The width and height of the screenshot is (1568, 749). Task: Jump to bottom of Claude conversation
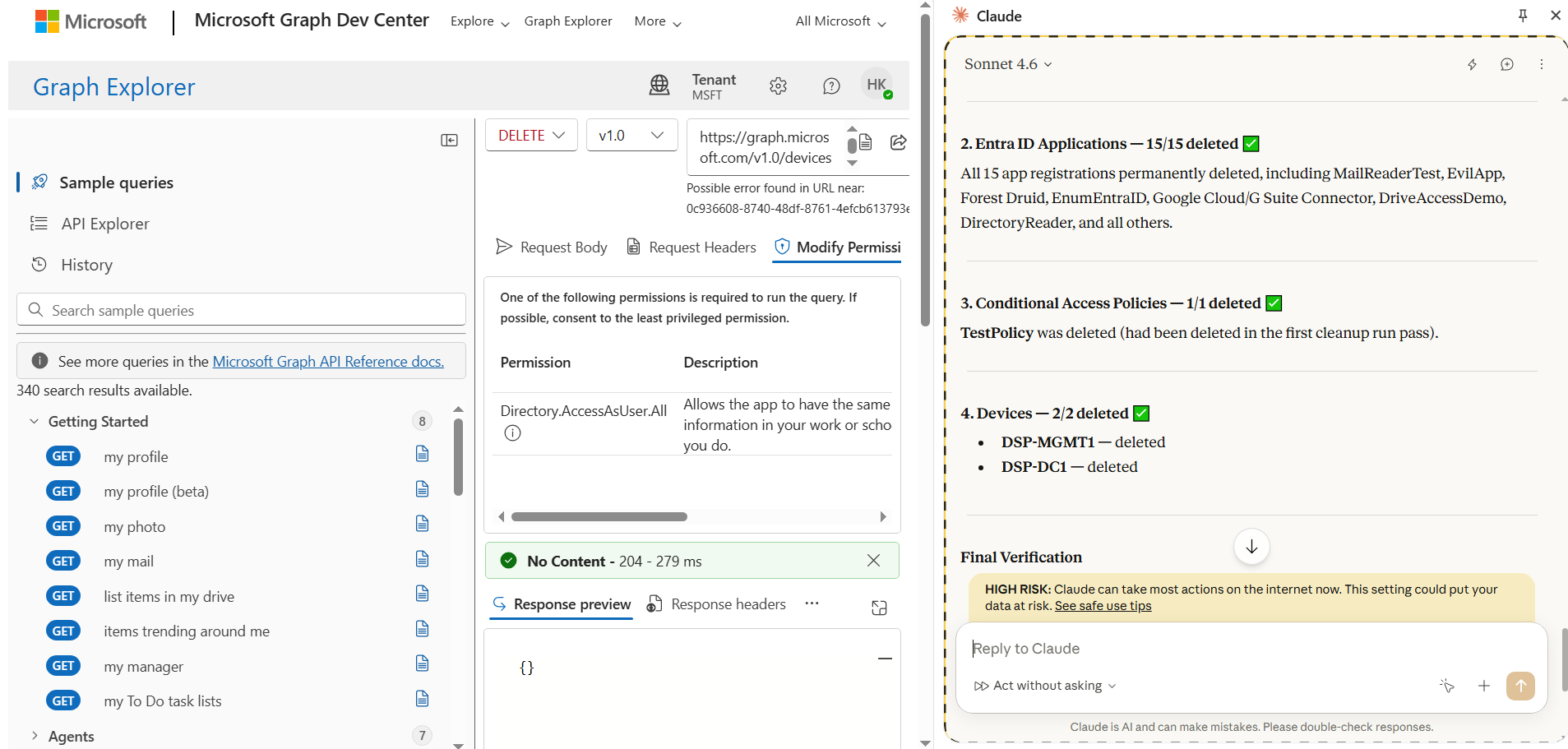click(1251, 547)
